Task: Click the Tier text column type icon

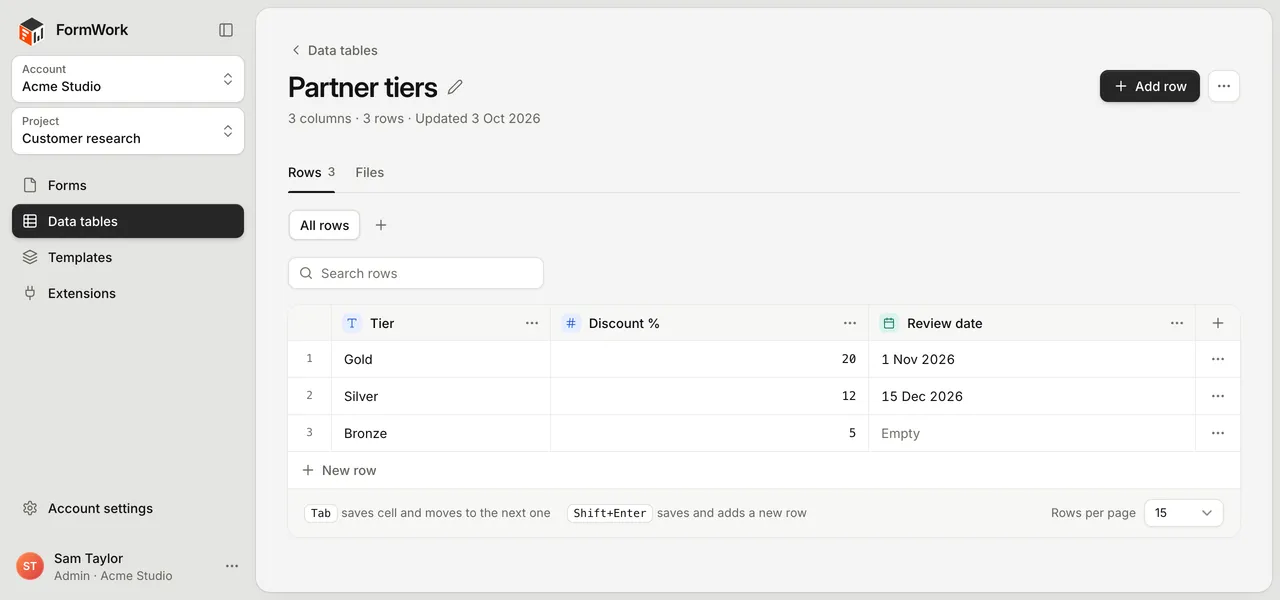Action: pyautogui.click(x=352, y=323)
